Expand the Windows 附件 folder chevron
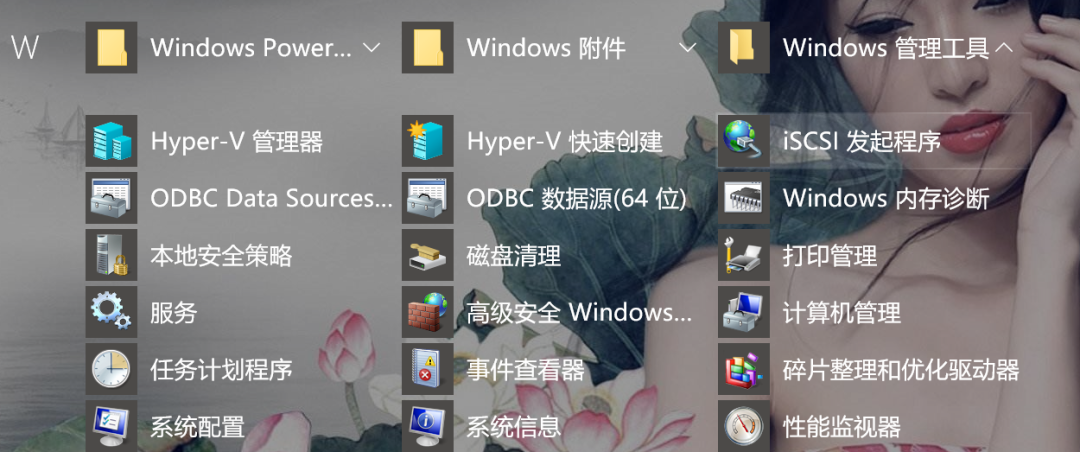Screen dimensions: 1080x452 [687, 48]
